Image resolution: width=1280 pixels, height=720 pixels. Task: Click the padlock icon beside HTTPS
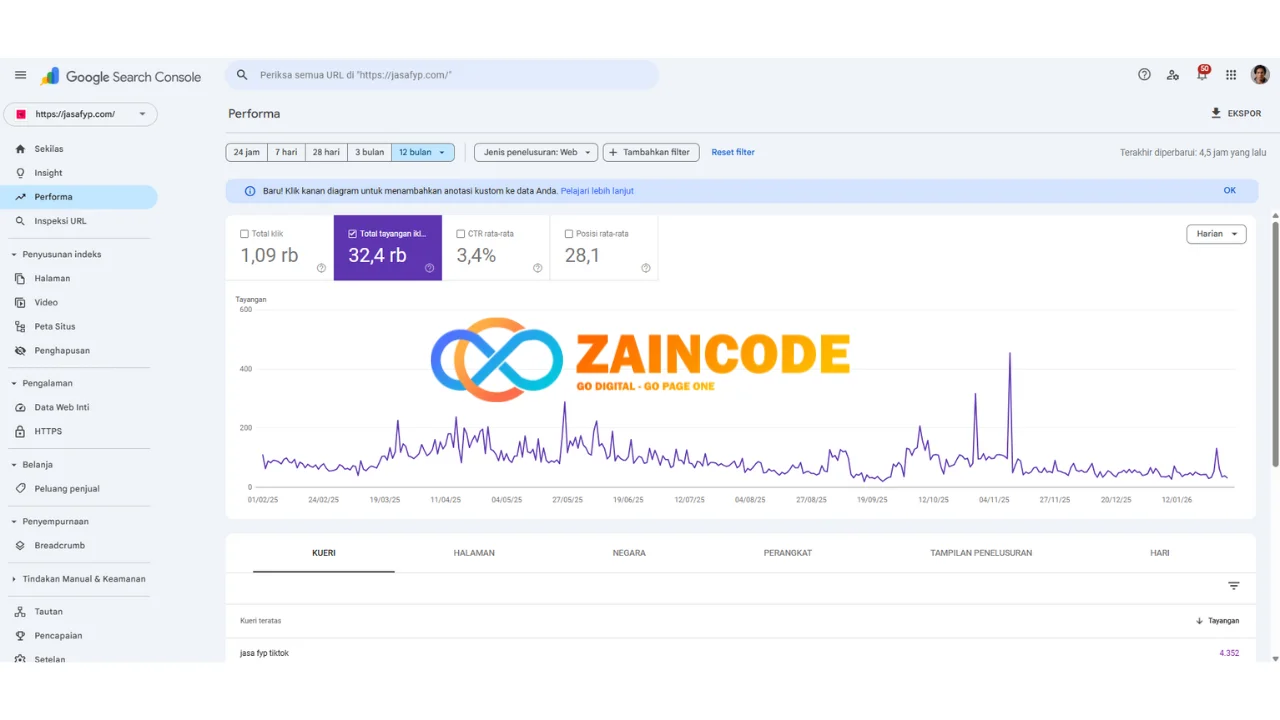click(20, 431)
